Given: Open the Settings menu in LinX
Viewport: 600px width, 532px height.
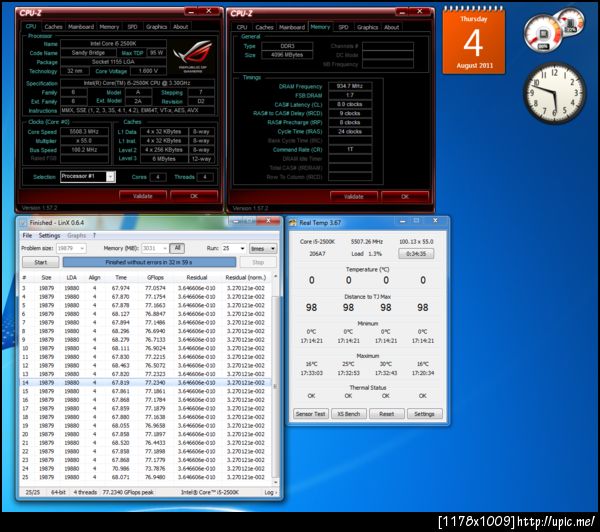Looking at the screenshot, I should [x=49, y=235].
